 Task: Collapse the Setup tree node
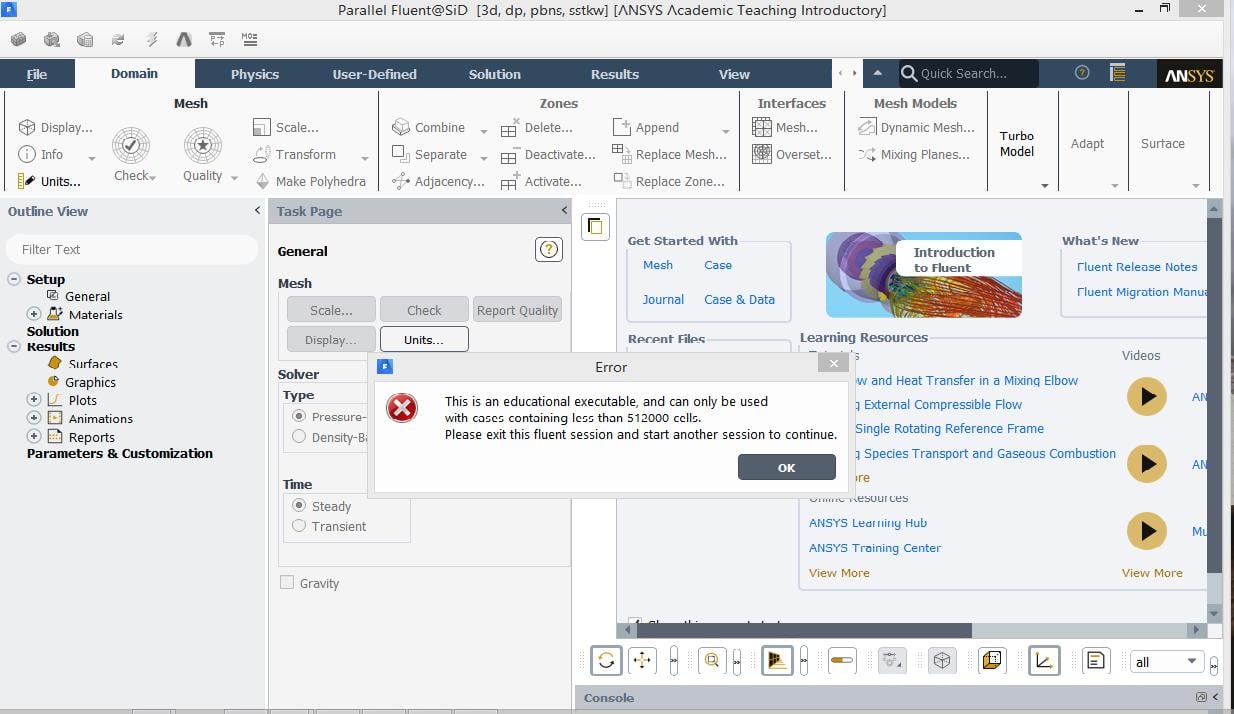tap(14, 279)
